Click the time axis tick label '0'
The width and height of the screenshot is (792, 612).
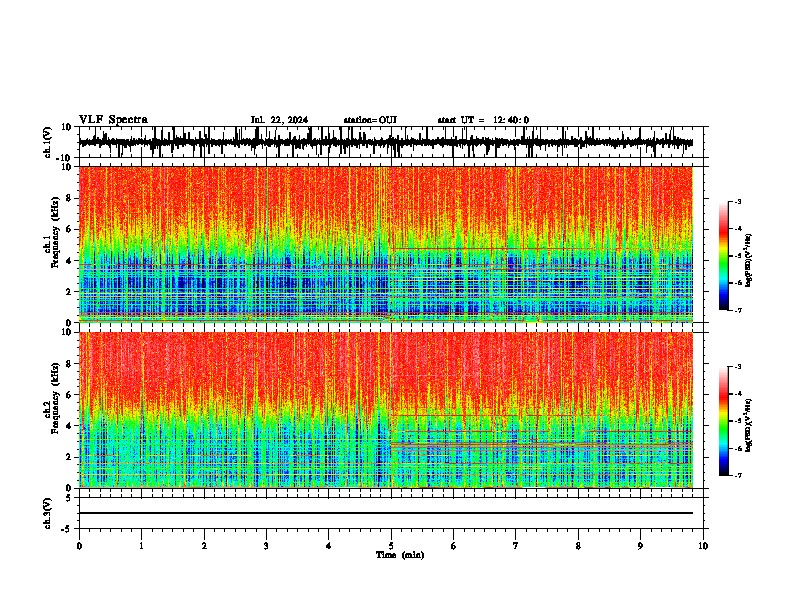[79, 546]
